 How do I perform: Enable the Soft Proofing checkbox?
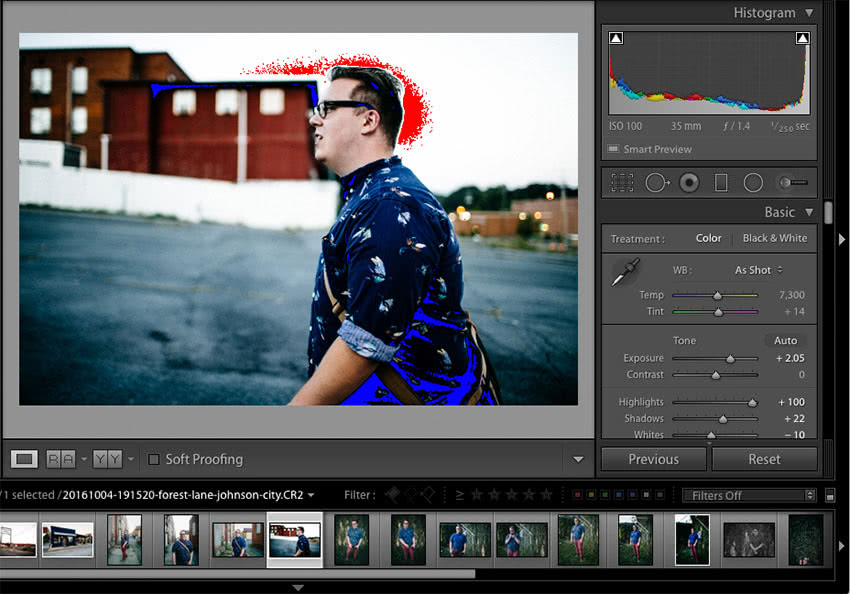click(154, 460)
